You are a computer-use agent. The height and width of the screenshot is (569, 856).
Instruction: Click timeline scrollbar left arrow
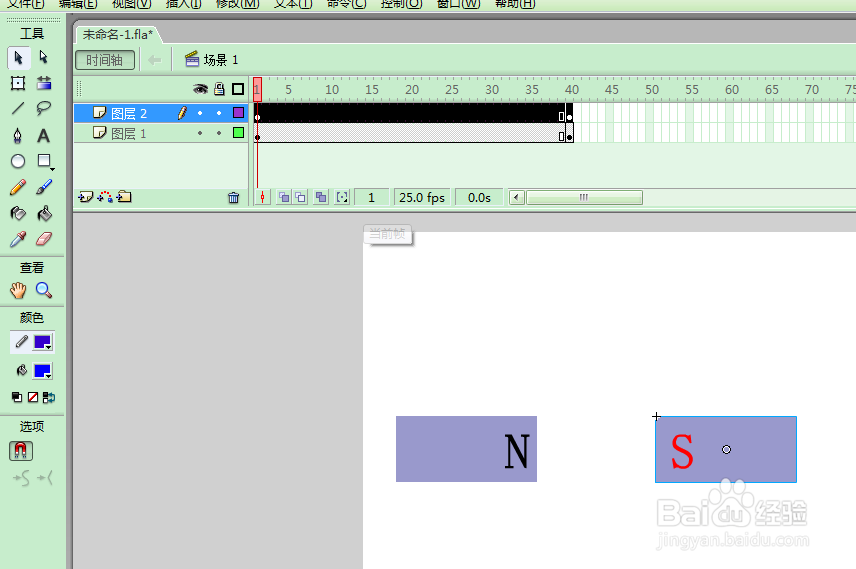[x=517, y=197]
